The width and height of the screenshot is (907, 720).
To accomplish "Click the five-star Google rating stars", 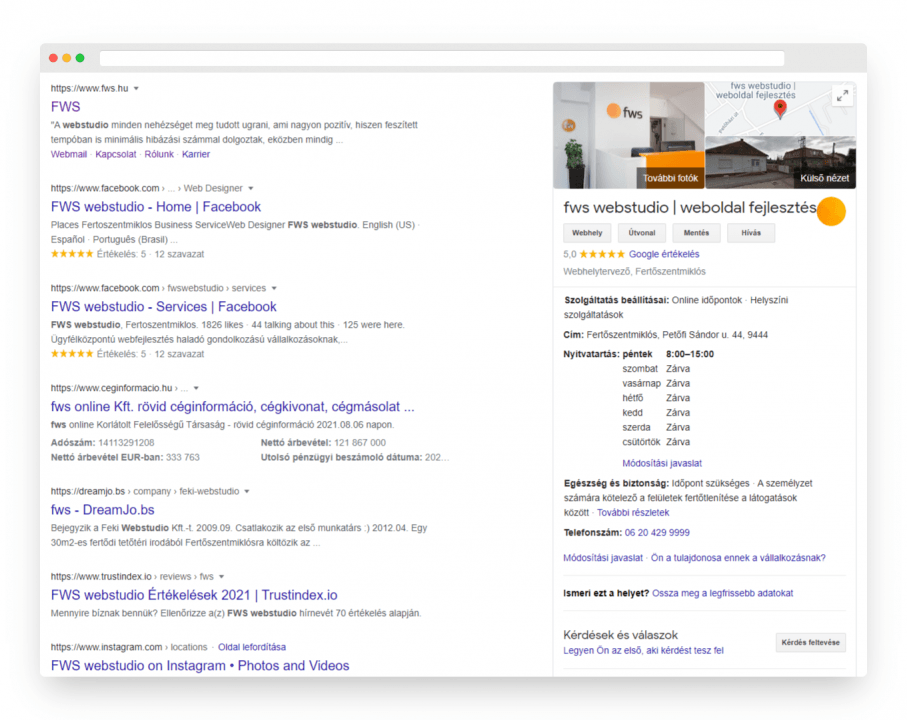I will click(x=602, y=254).
